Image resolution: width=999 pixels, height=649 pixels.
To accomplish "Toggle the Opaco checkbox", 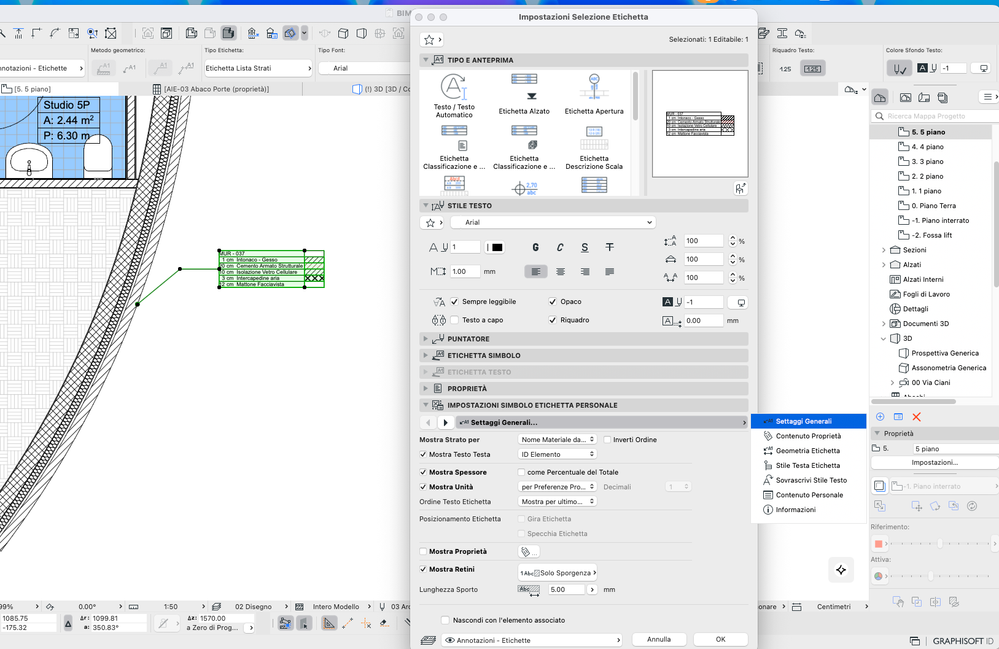I will pos(552,301).
